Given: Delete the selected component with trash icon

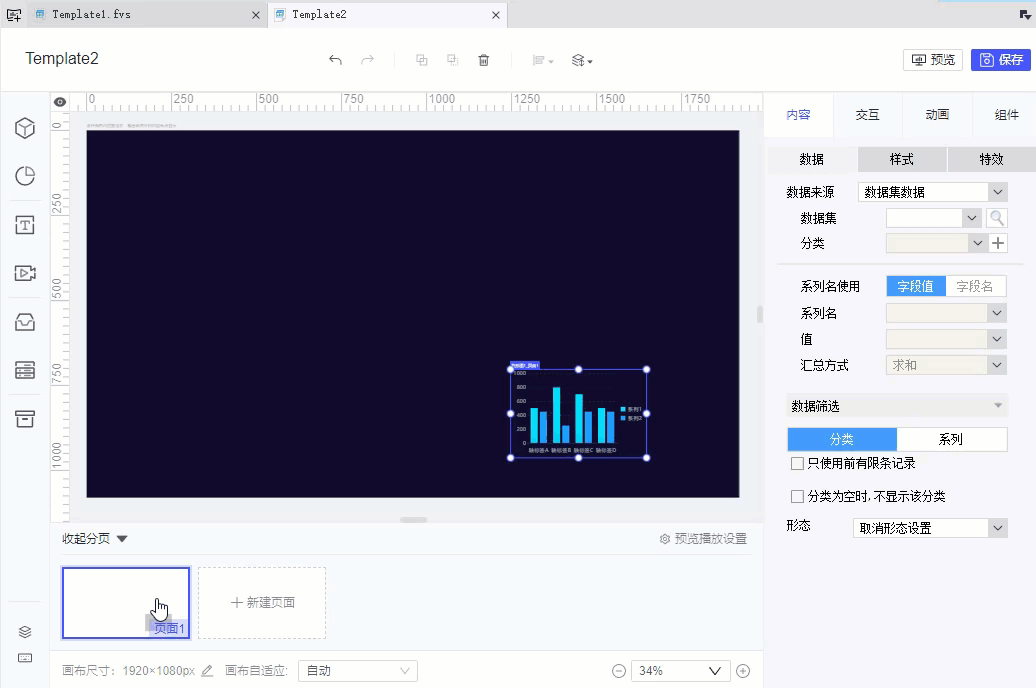Looking at the screenshot, I should pos(484,60).
